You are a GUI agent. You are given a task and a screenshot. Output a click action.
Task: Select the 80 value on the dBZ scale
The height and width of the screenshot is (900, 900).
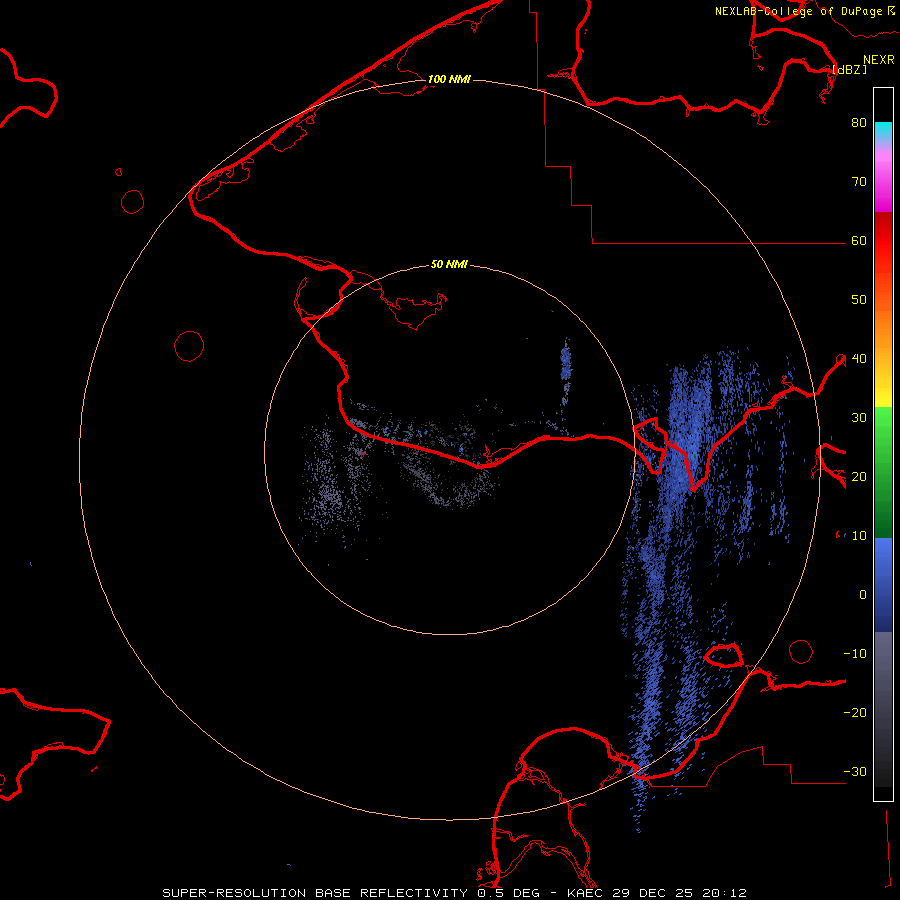(x=859, y=123)
